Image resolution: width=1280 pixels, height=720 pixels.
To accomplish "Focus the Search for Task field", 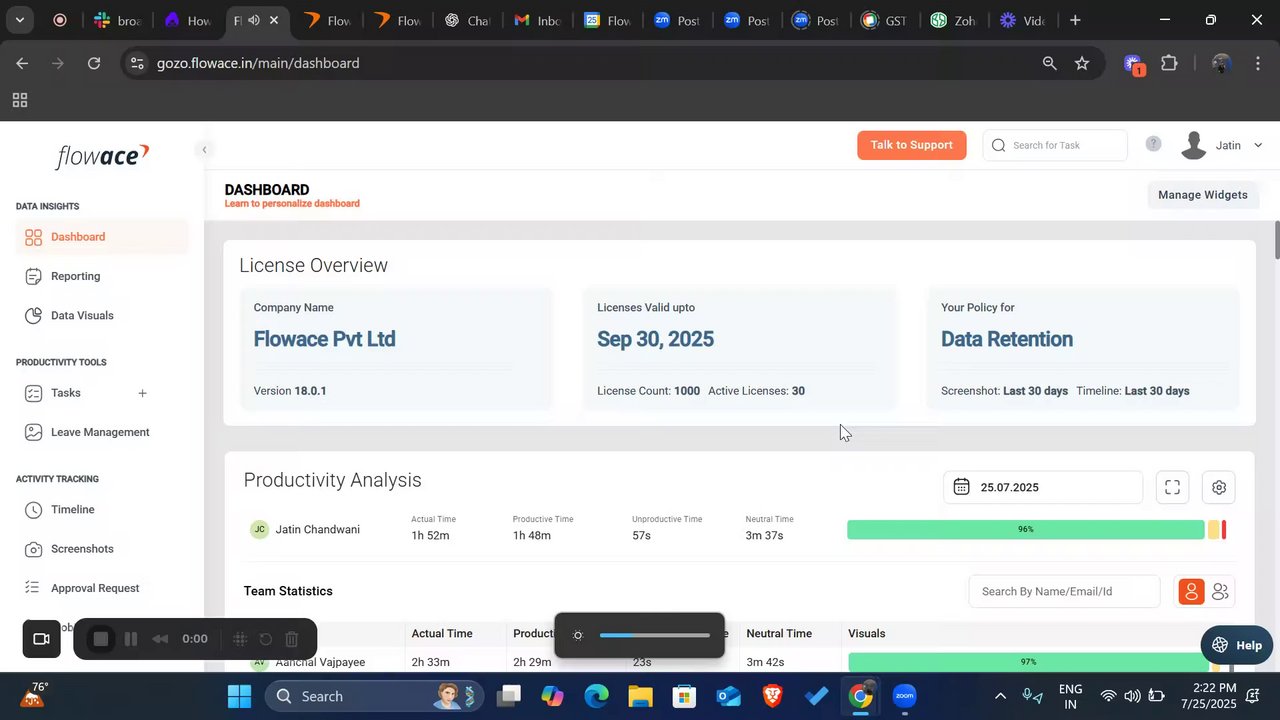I will (x=1055, y=145).
